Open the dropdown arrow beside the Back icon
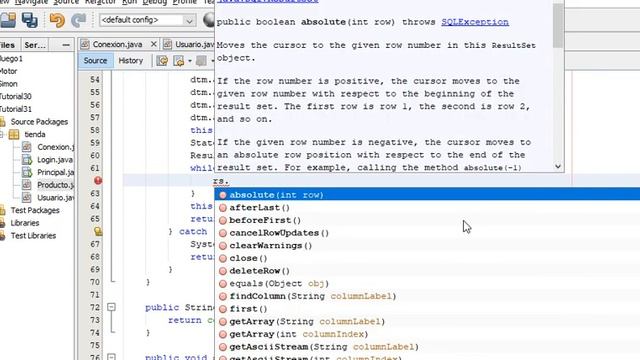 coord(190,61)
